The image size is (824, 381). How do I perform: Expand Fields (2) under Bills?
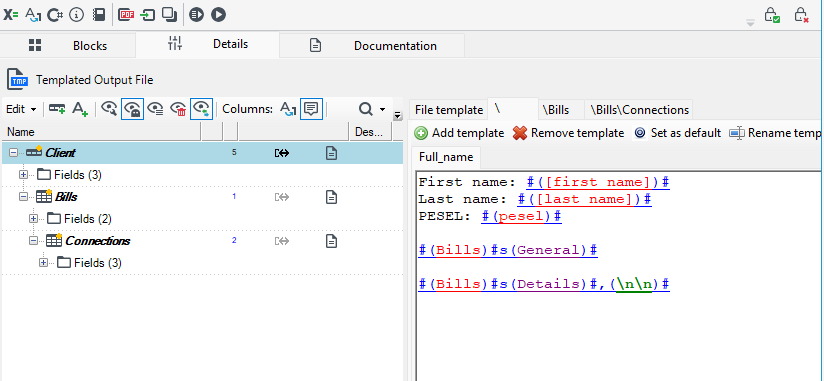coord(33,219)
